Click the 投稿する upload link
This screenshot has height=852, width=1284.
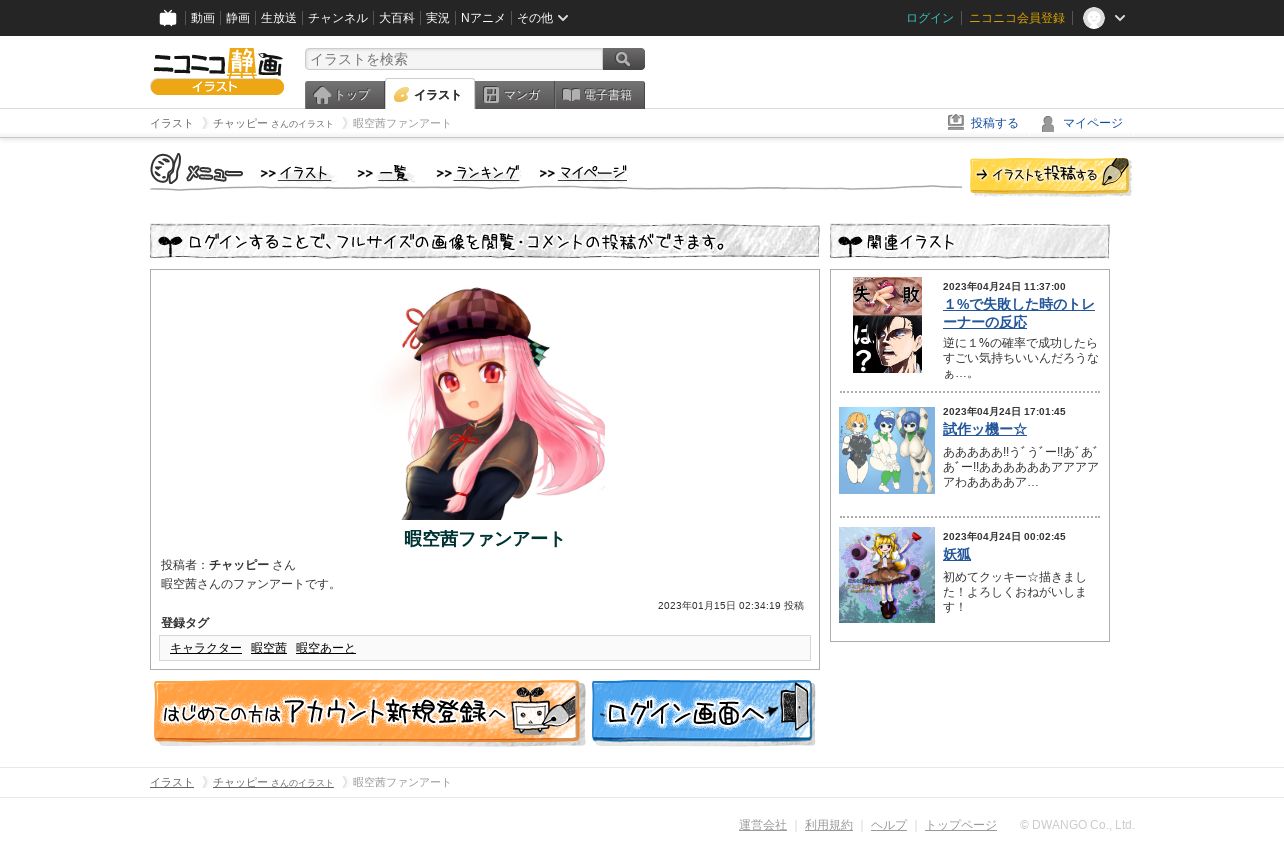click(x=983, y=123)
